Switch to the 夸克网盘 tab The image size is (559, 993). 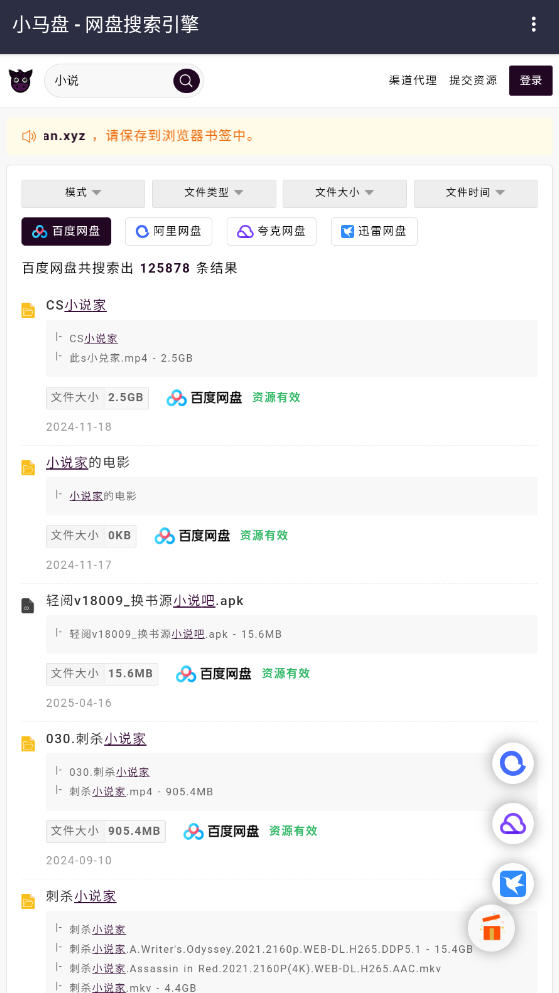pyautogui.click(x=272, y=232)
